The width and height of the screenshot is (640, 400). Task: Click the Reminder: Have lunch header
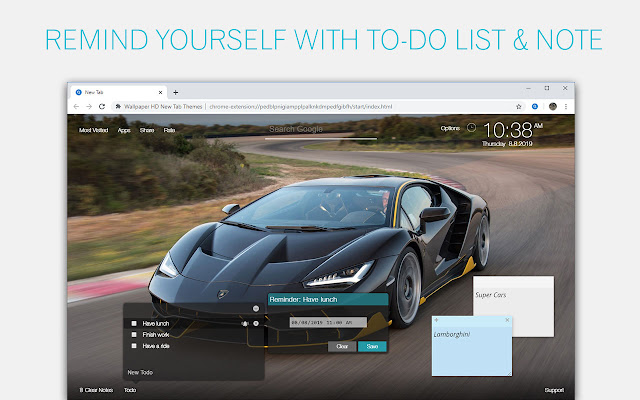pos(328,299)
